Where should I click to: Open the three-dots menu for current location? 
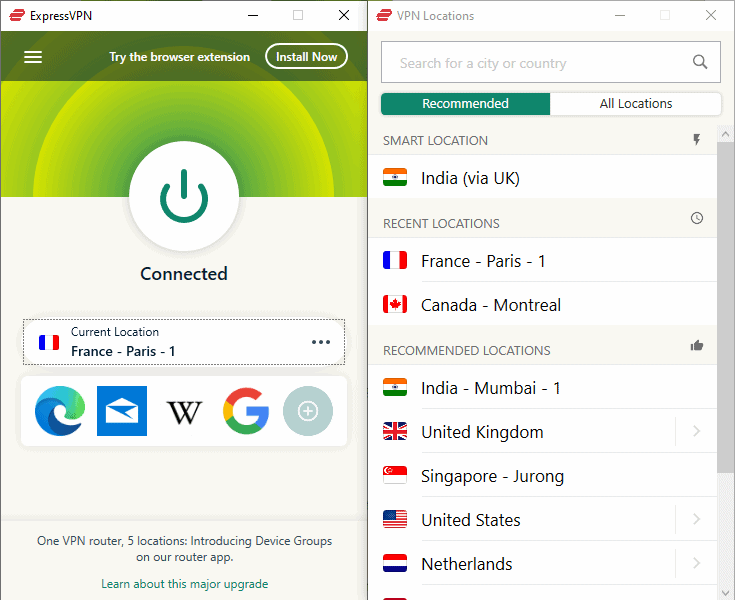[321, 342]
